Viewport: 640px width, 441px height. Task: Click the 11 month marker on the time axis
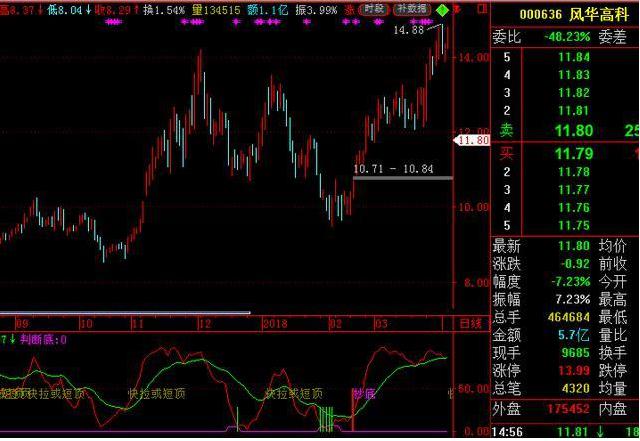point(138,324)
